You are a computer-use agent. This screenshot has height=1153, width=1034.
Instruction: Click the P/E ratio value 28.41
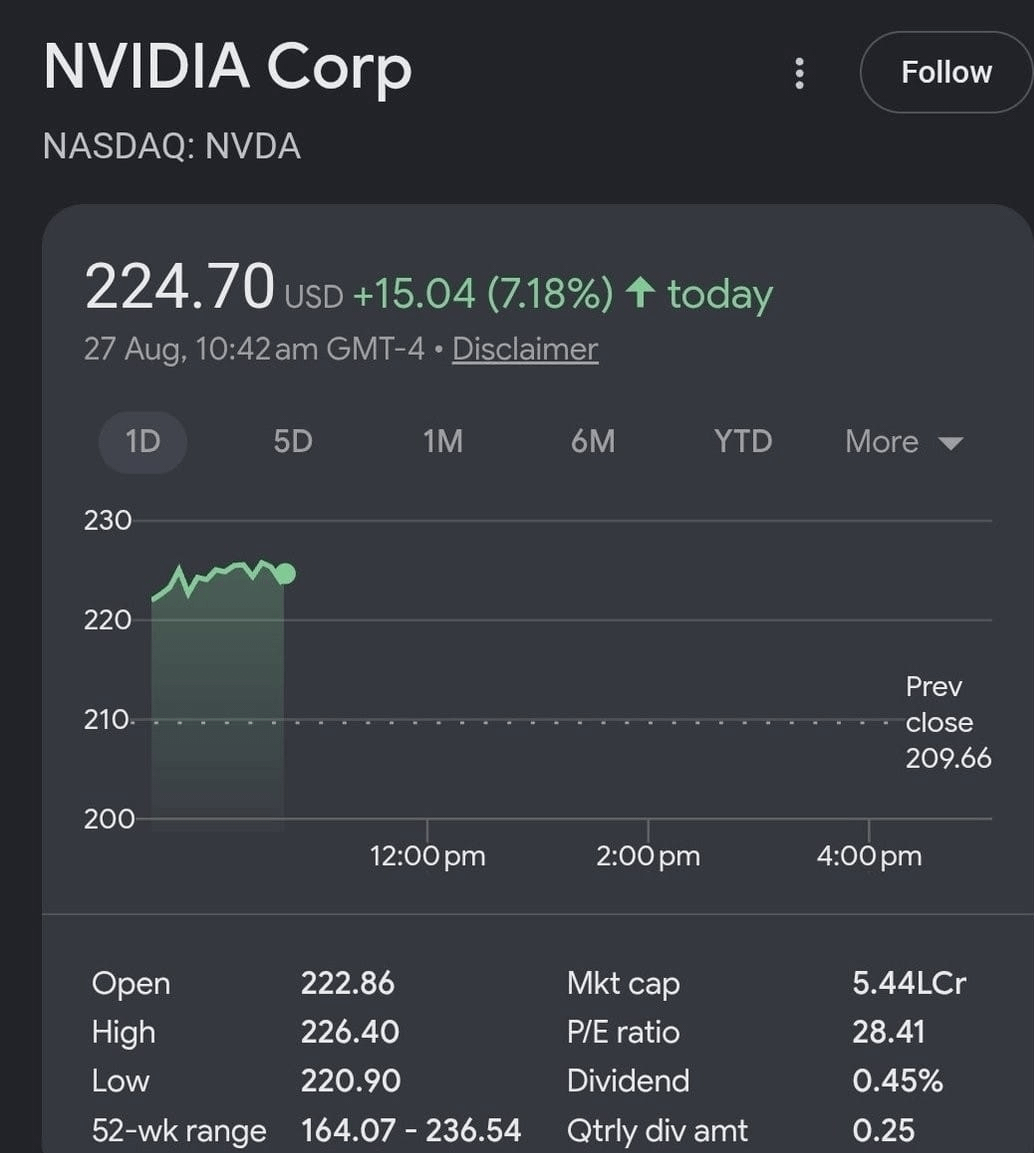click(888, 1032)
